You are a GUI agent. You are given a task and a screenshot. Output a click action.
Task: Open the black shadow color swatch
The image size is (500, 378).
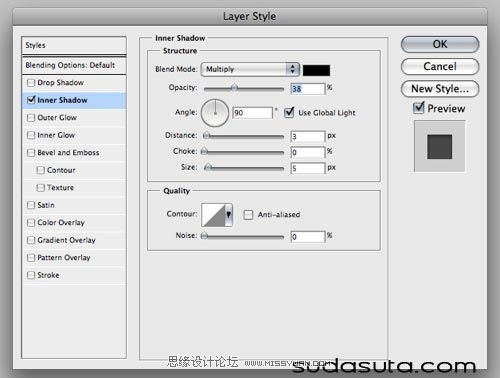click(x=316, y=70)
